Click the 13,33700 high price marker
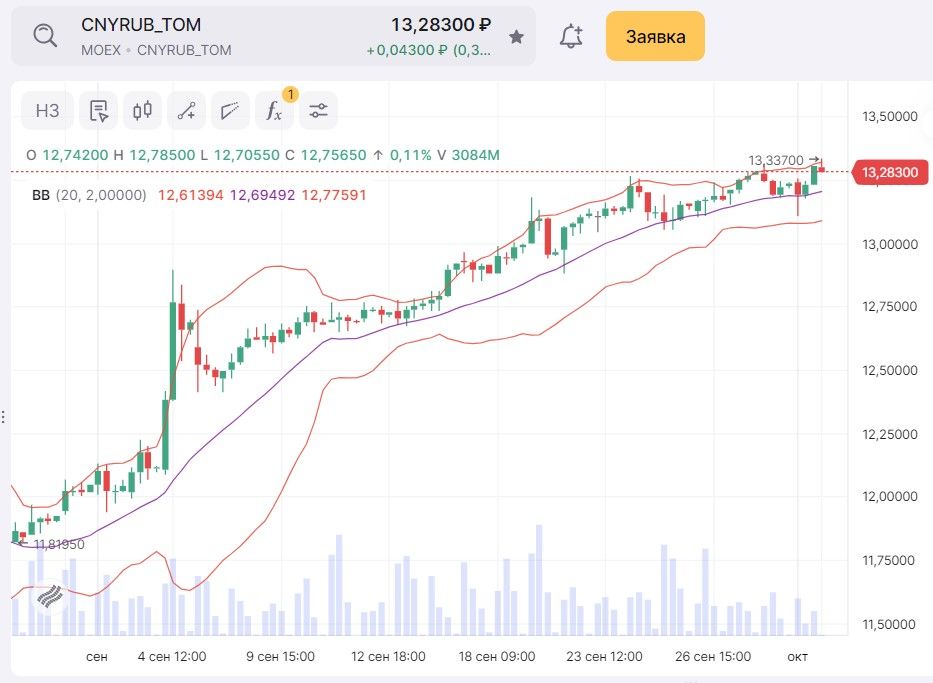The image size is (933, 683). (776, 160)
